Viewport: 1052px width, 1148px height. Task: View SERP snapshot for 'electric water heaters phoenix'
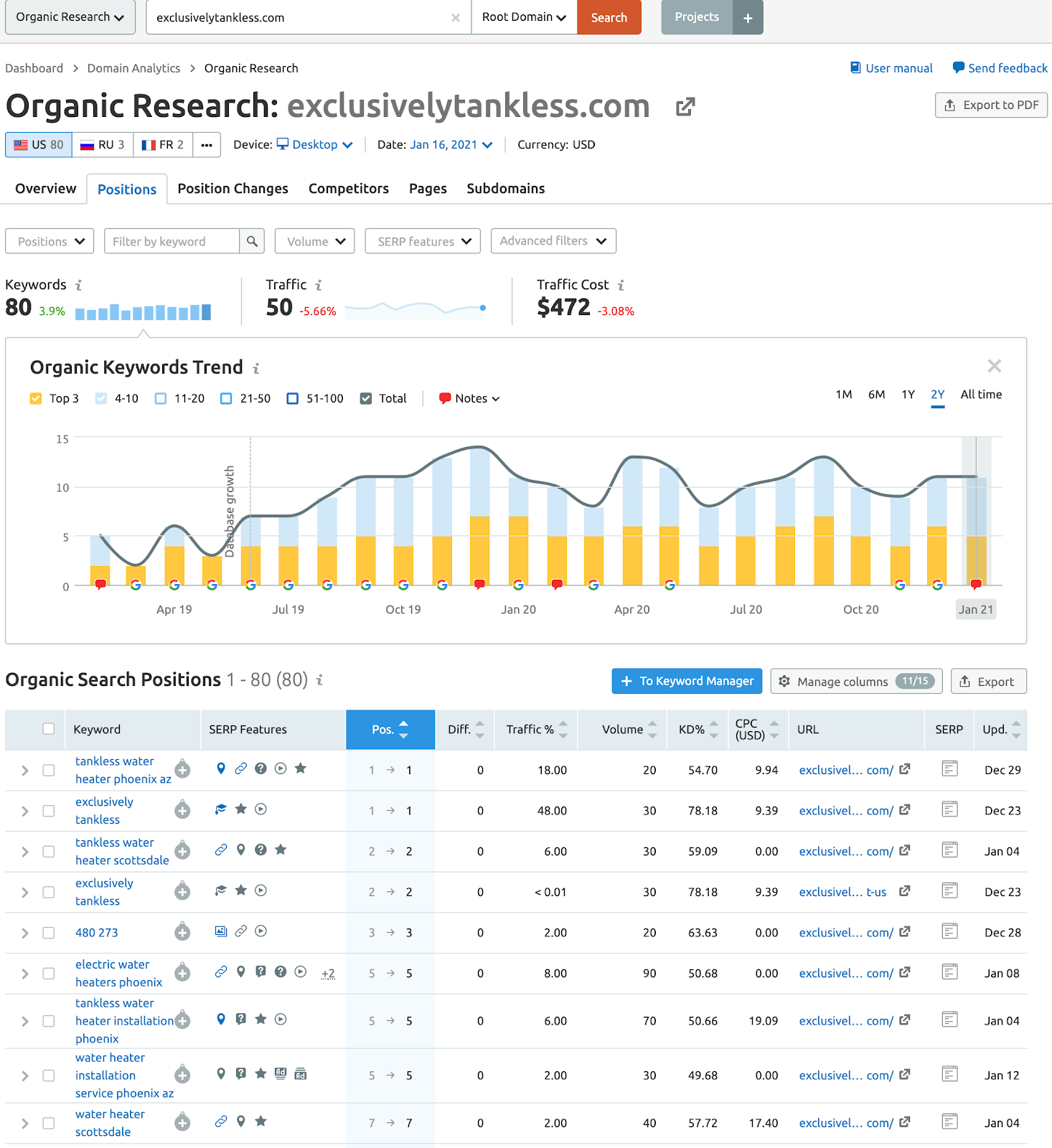point(949,972)
